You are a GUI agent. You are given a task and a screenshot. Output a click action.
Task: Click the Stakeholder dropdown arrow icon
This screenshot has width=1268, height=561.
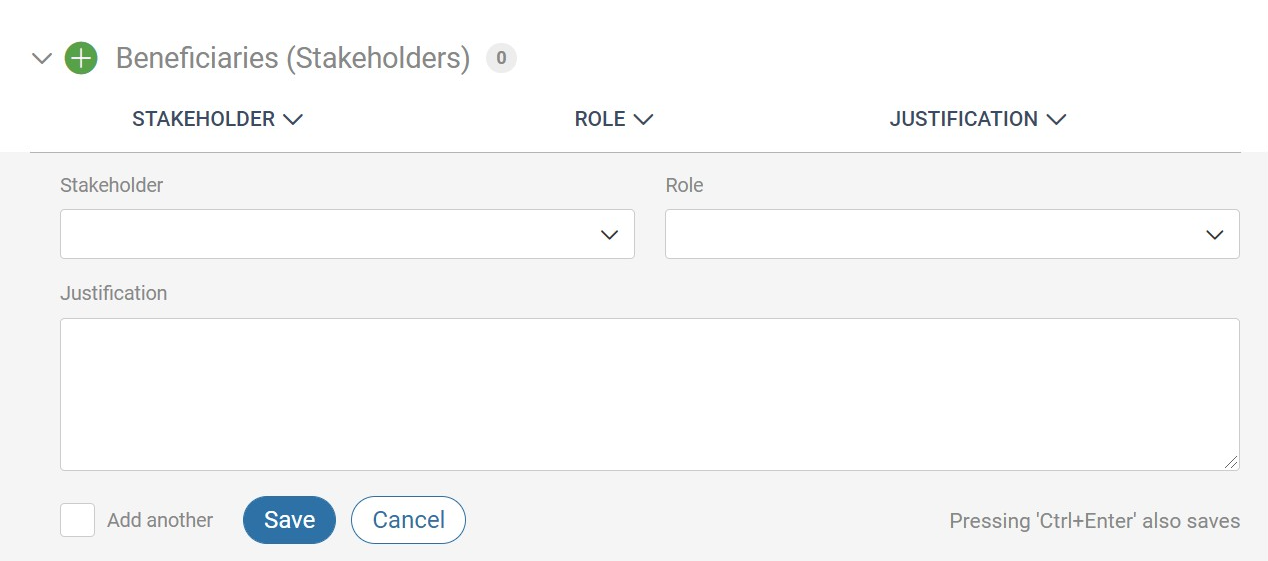[x=610, y=235]
